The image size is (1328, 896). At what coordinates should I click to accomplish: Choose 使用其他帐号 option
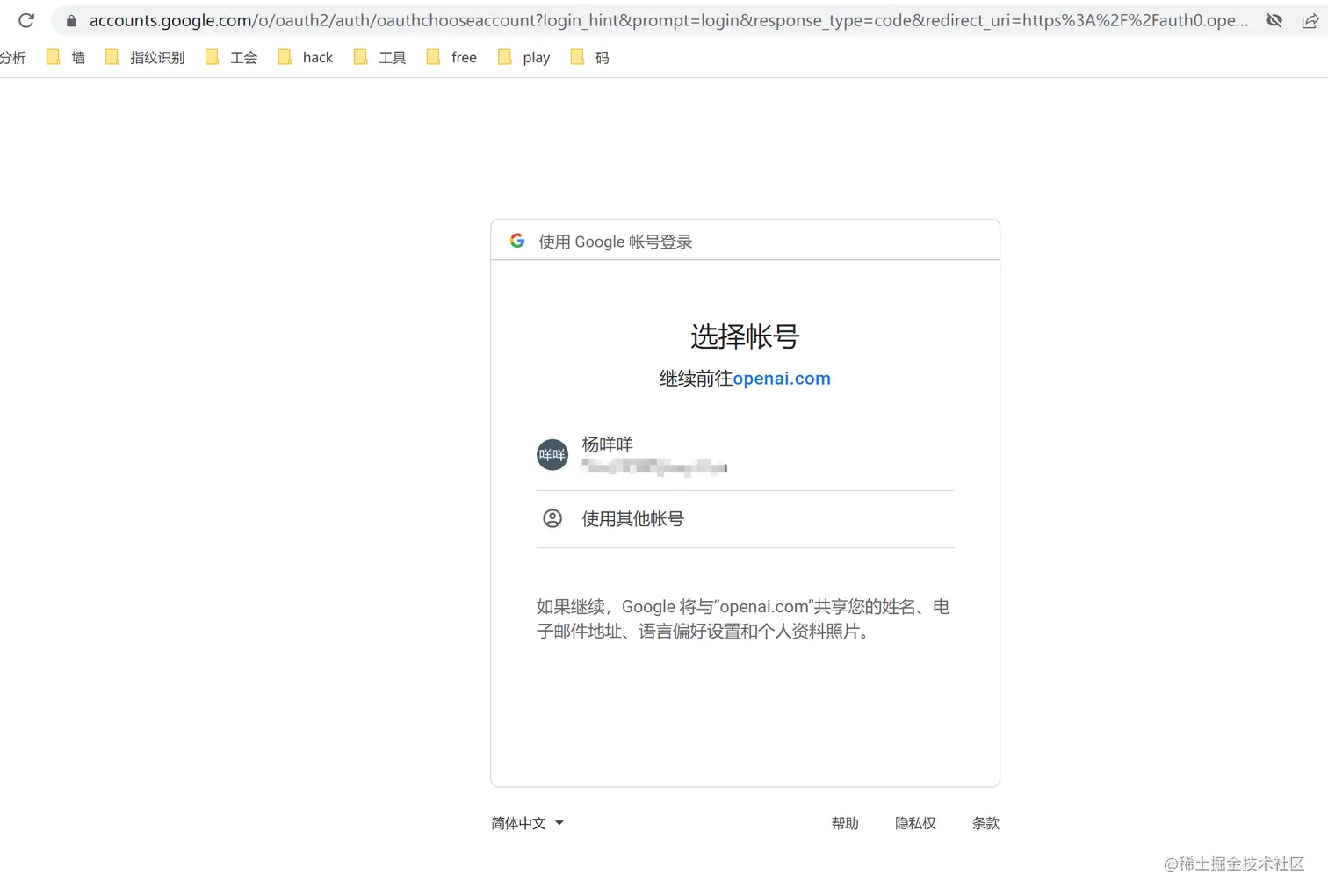pyautogui.click(x=745, y=519)
